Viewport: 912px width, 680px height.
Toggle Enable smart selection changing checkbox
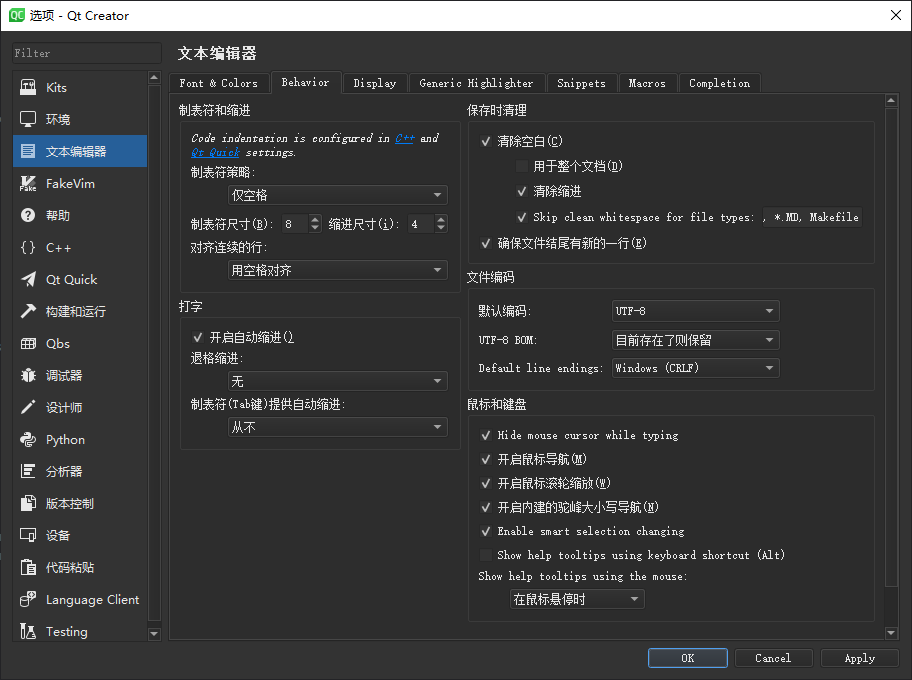pyautogui.click(x=486, y=532)
